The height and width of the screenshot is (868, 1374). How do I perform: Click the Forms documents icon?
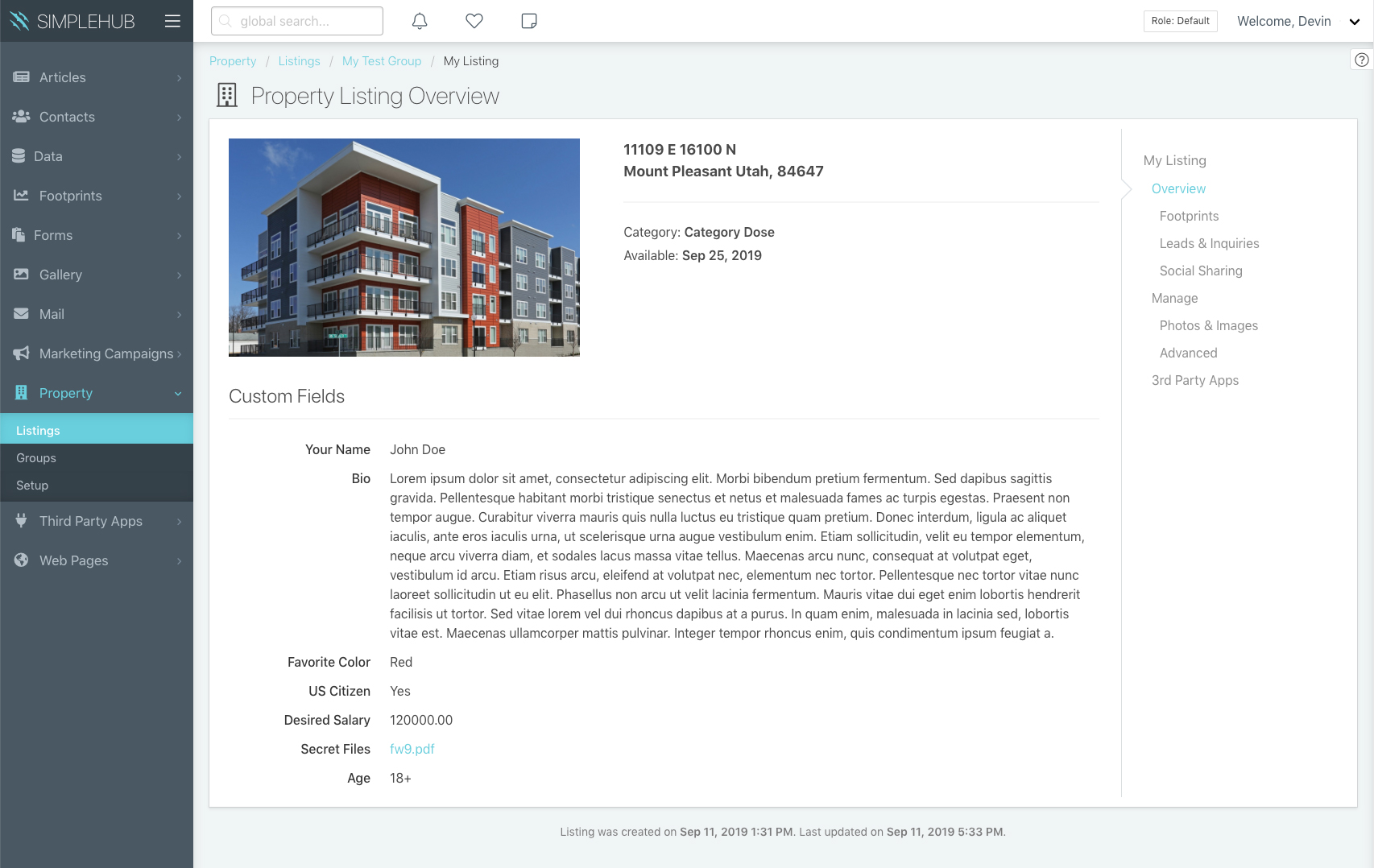pyautogui.click(x=19, y=235)
